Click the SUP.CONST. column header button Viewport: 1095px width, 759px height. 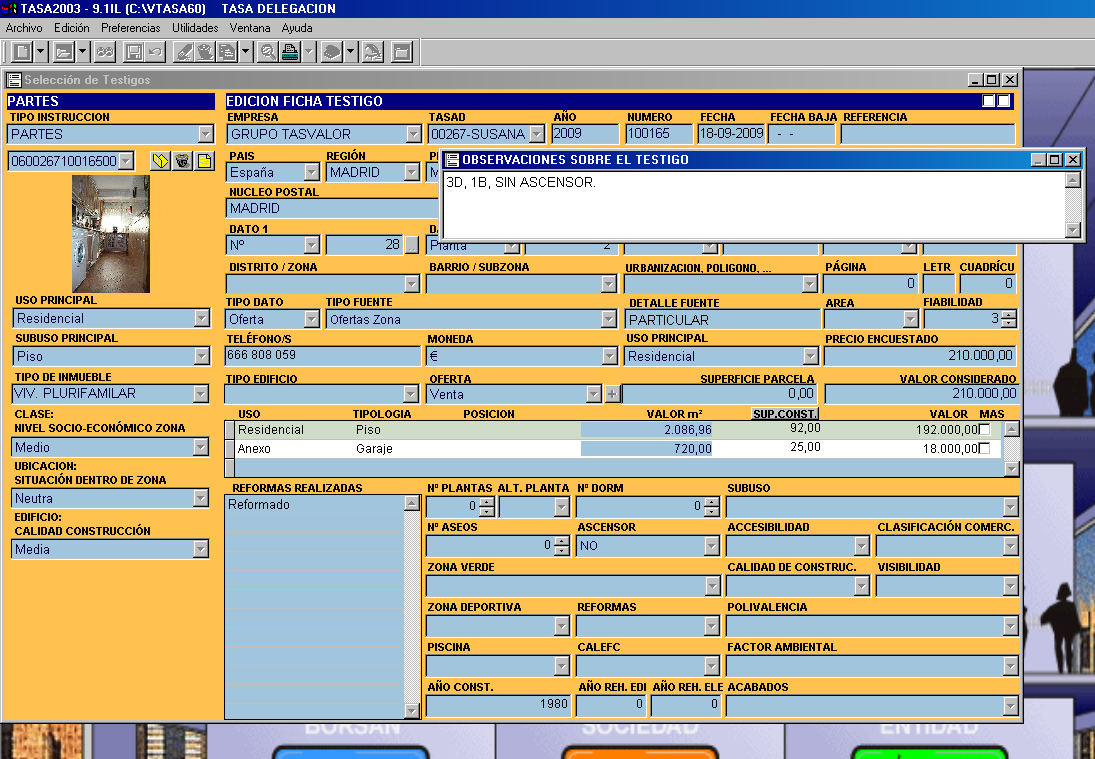point(785,414)
